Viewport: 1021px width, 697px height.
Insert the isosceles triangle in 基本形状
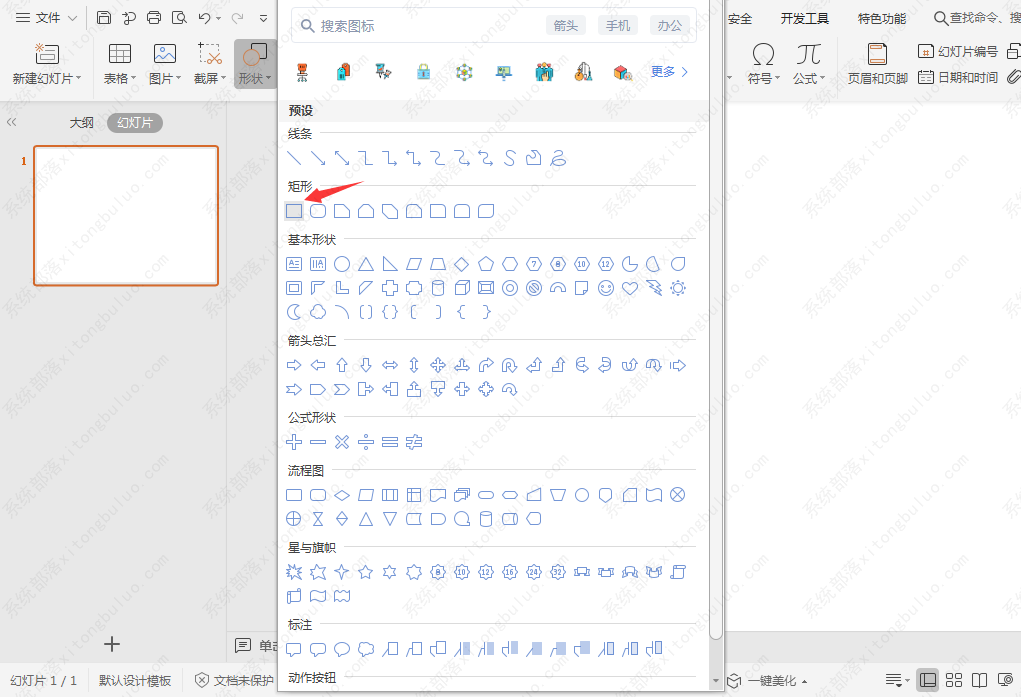366,264
